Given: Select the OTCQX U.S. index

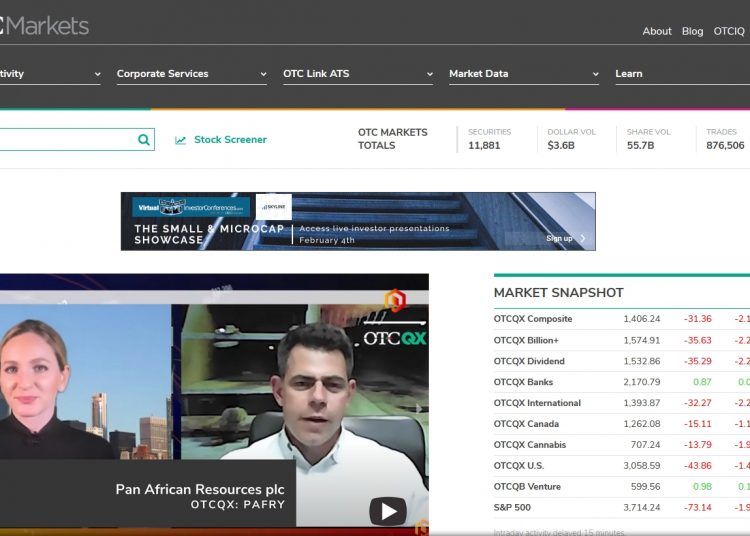Looking at the screenshot, I should click(x=518, y=465).
